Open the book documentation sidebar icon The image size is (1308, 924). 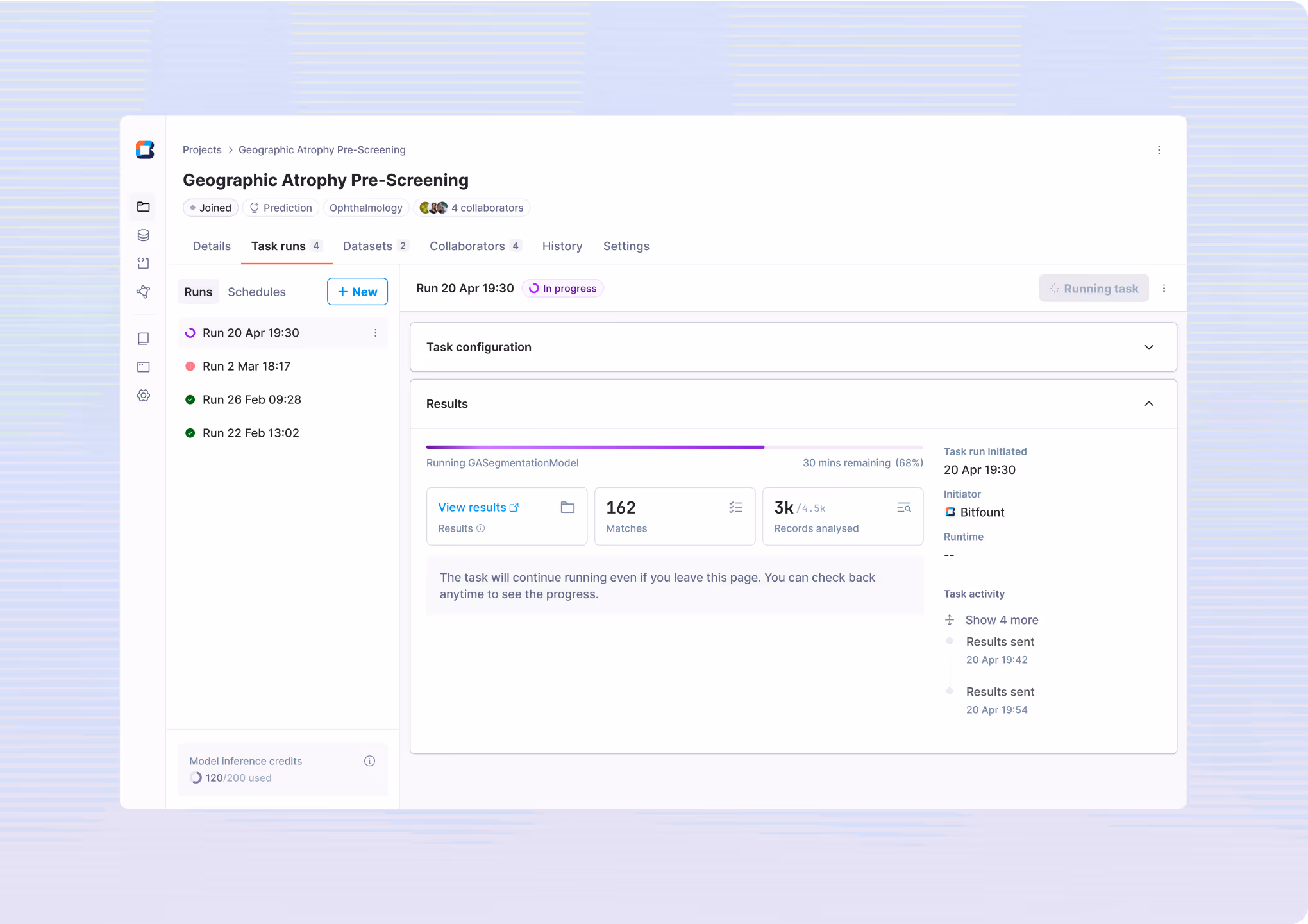pyautogui.click(x=144, y=339)
